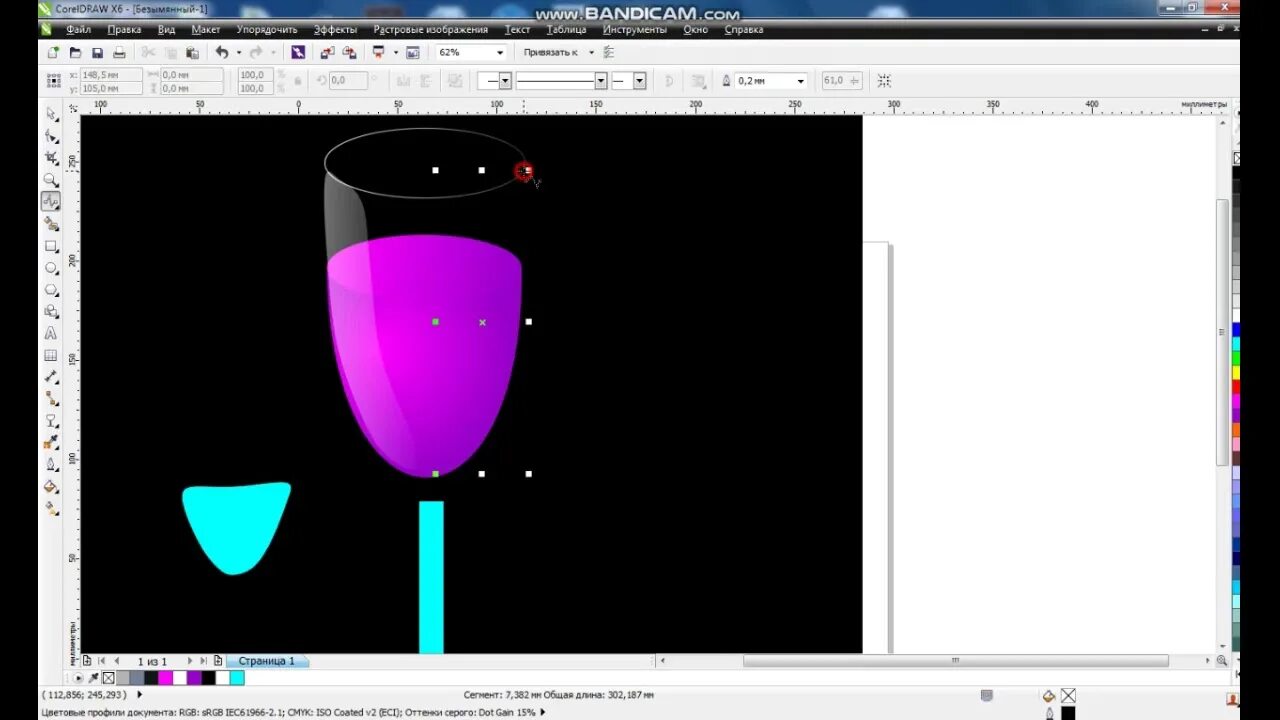The width and height of the screenshot is (1280, 720).
Task: Select the Interactive Fill tool
Action: 51,508
